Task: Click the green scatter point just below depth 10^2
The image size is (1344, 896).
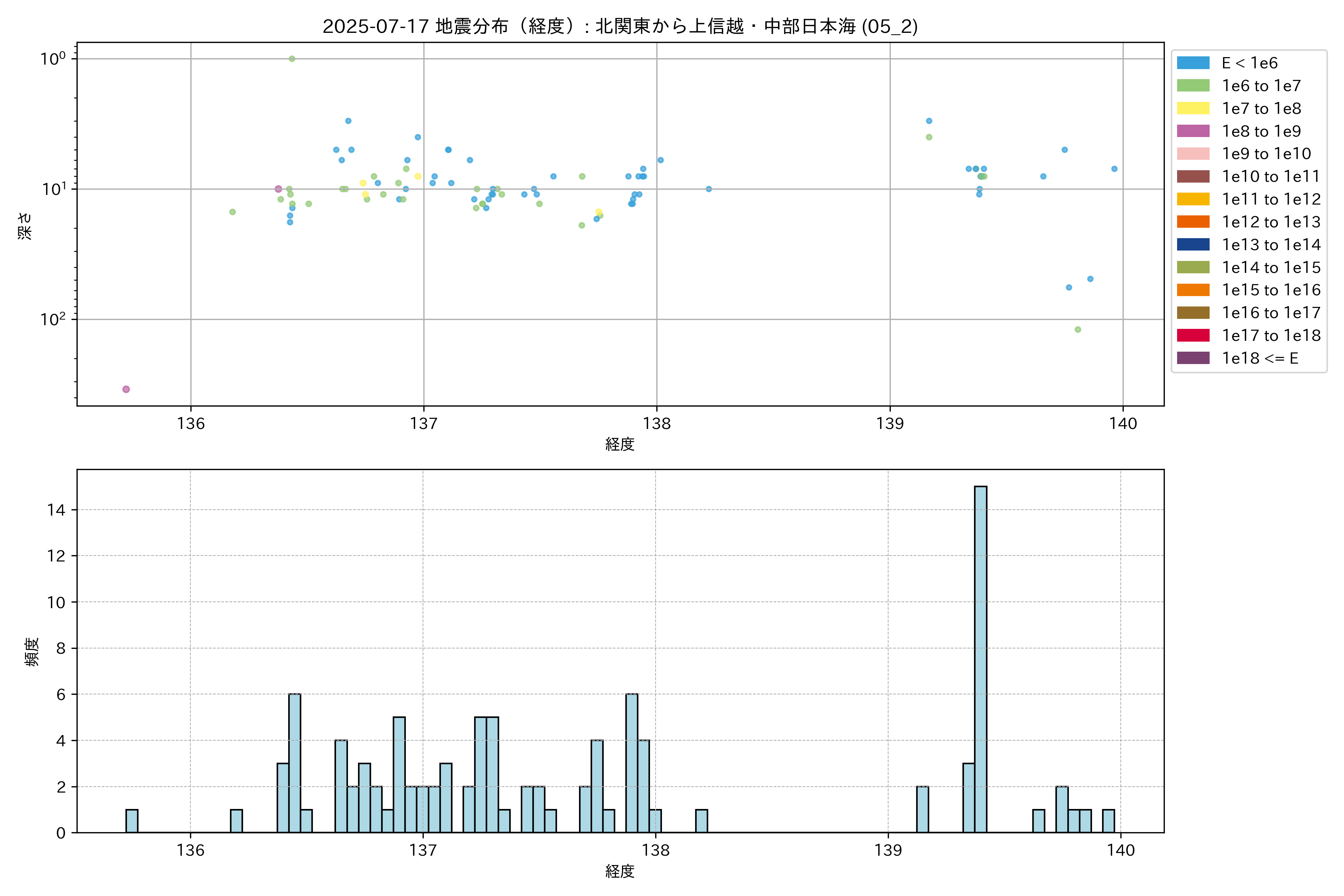Action: (x=1078, y=330)
